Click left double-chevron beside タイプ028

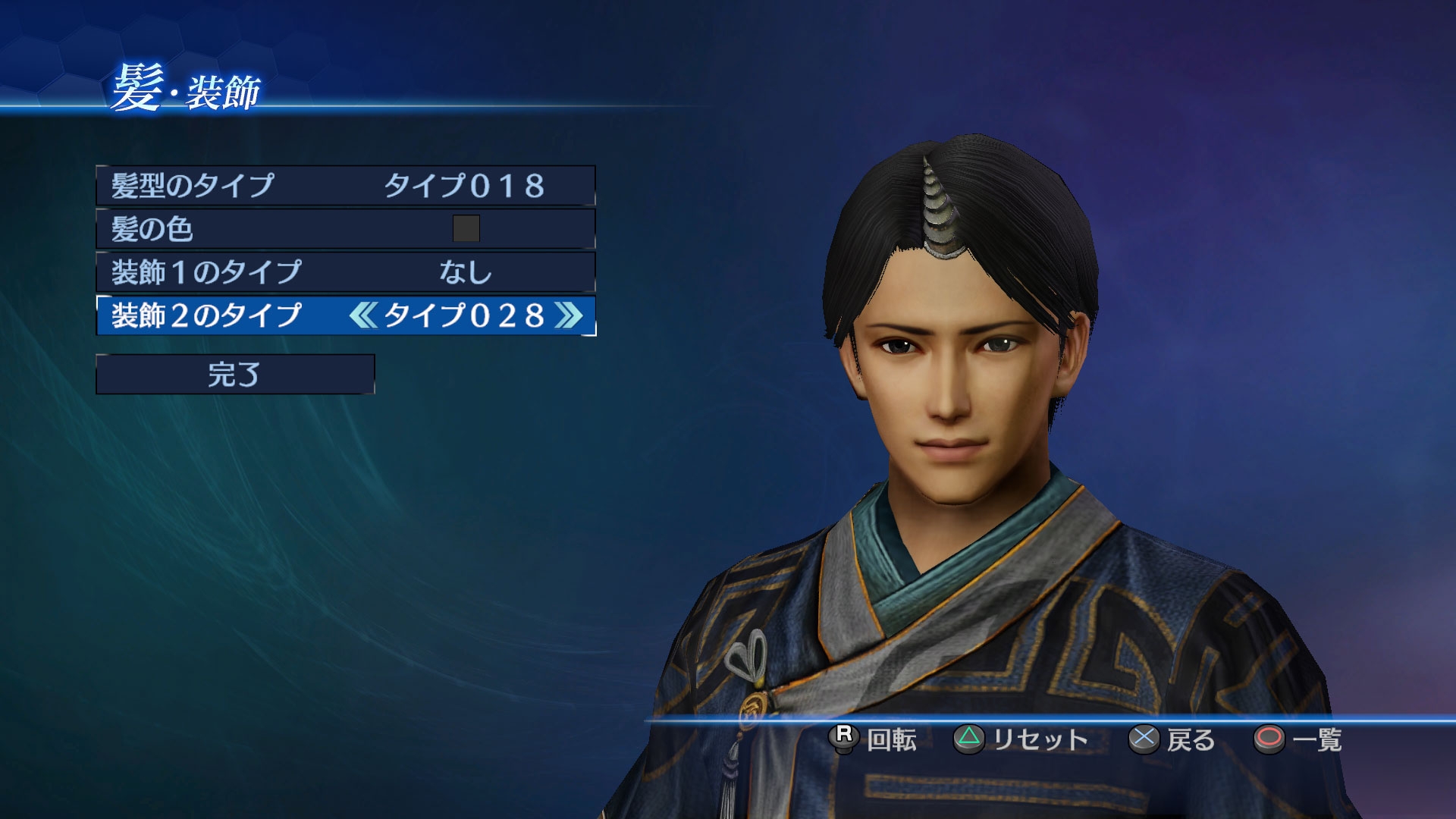point(363,315)
